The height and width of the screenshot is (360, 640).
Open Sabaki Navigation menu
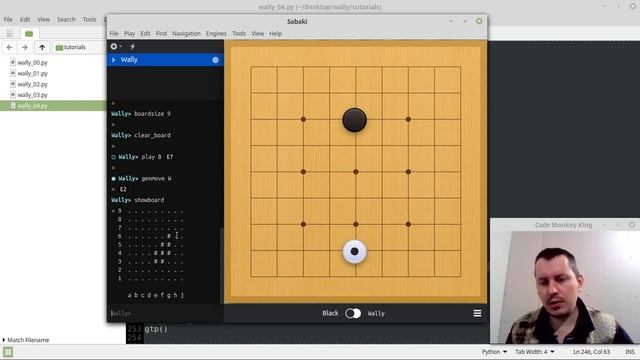tap(186, 33)
